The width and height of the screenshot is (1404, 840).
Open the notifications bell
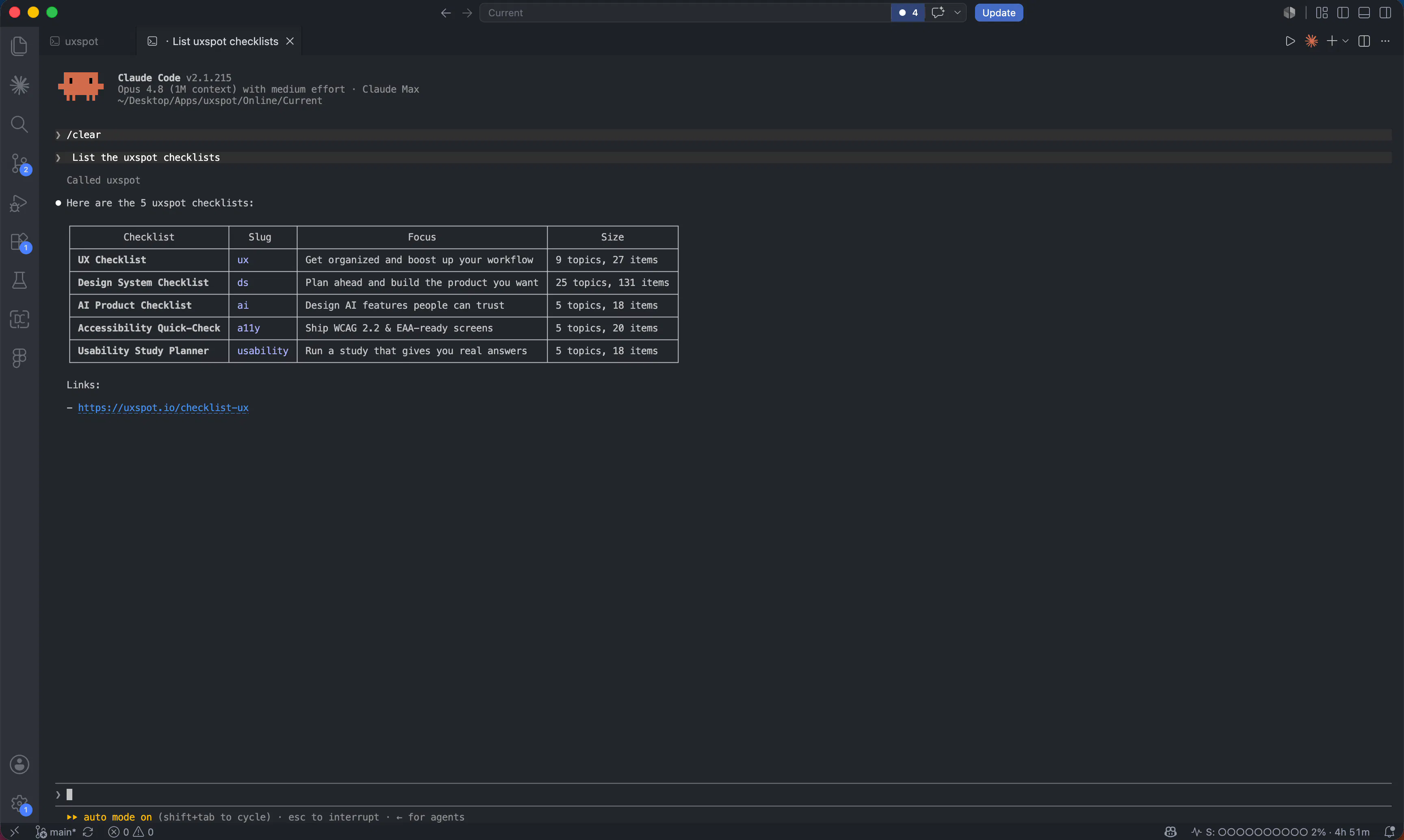pyautogui.click(x=1389, y=831)
